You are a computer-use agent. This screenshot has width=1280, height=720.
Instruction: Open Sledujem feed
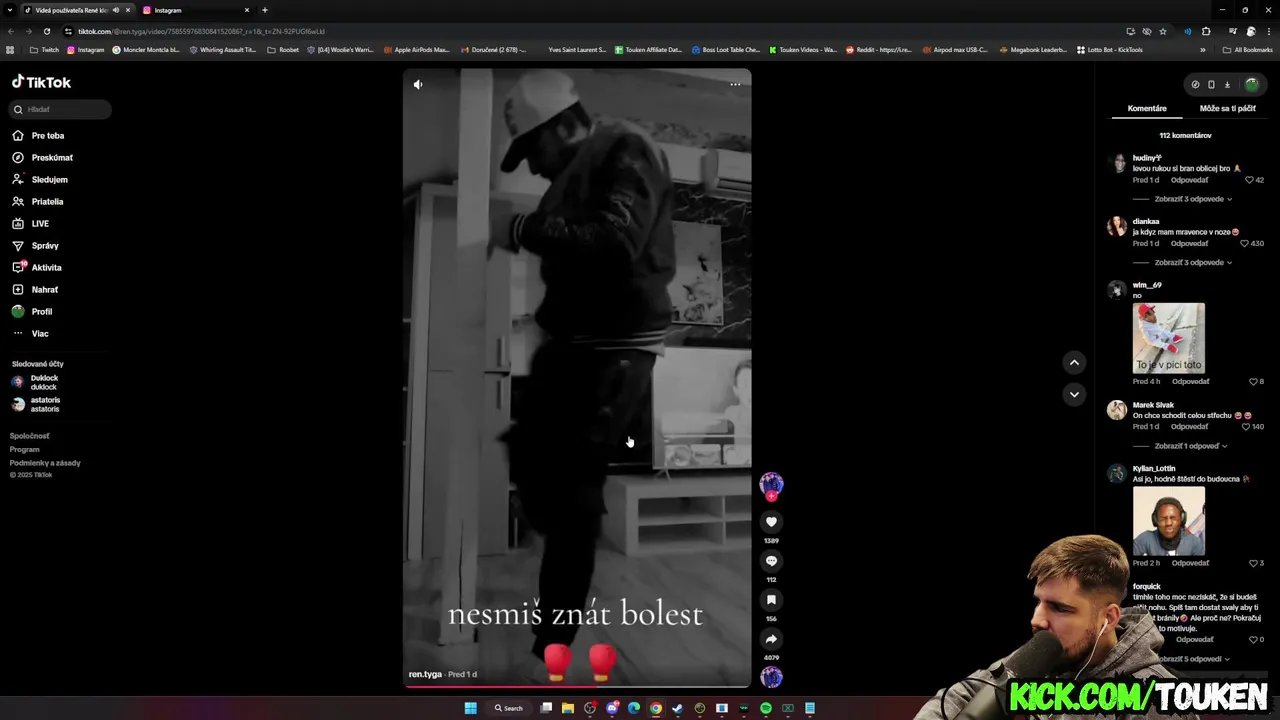pos(40,180)
